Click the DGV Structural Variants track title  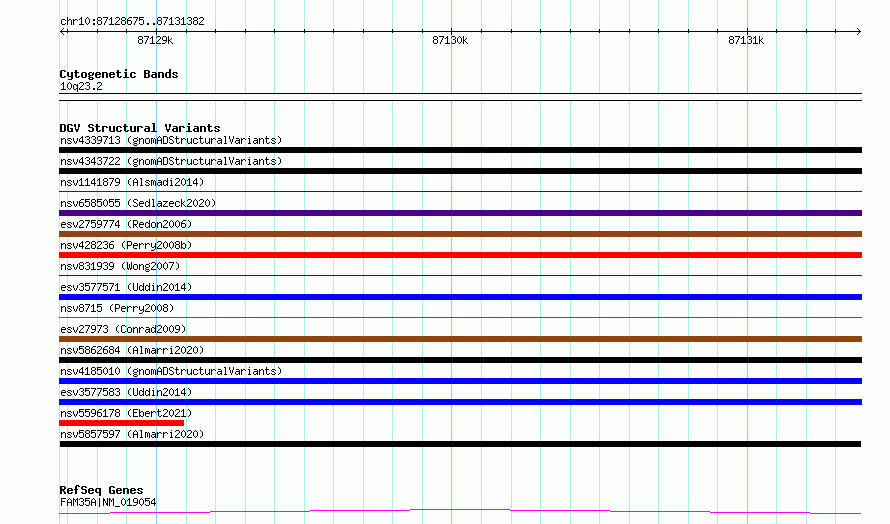point(140,128)
